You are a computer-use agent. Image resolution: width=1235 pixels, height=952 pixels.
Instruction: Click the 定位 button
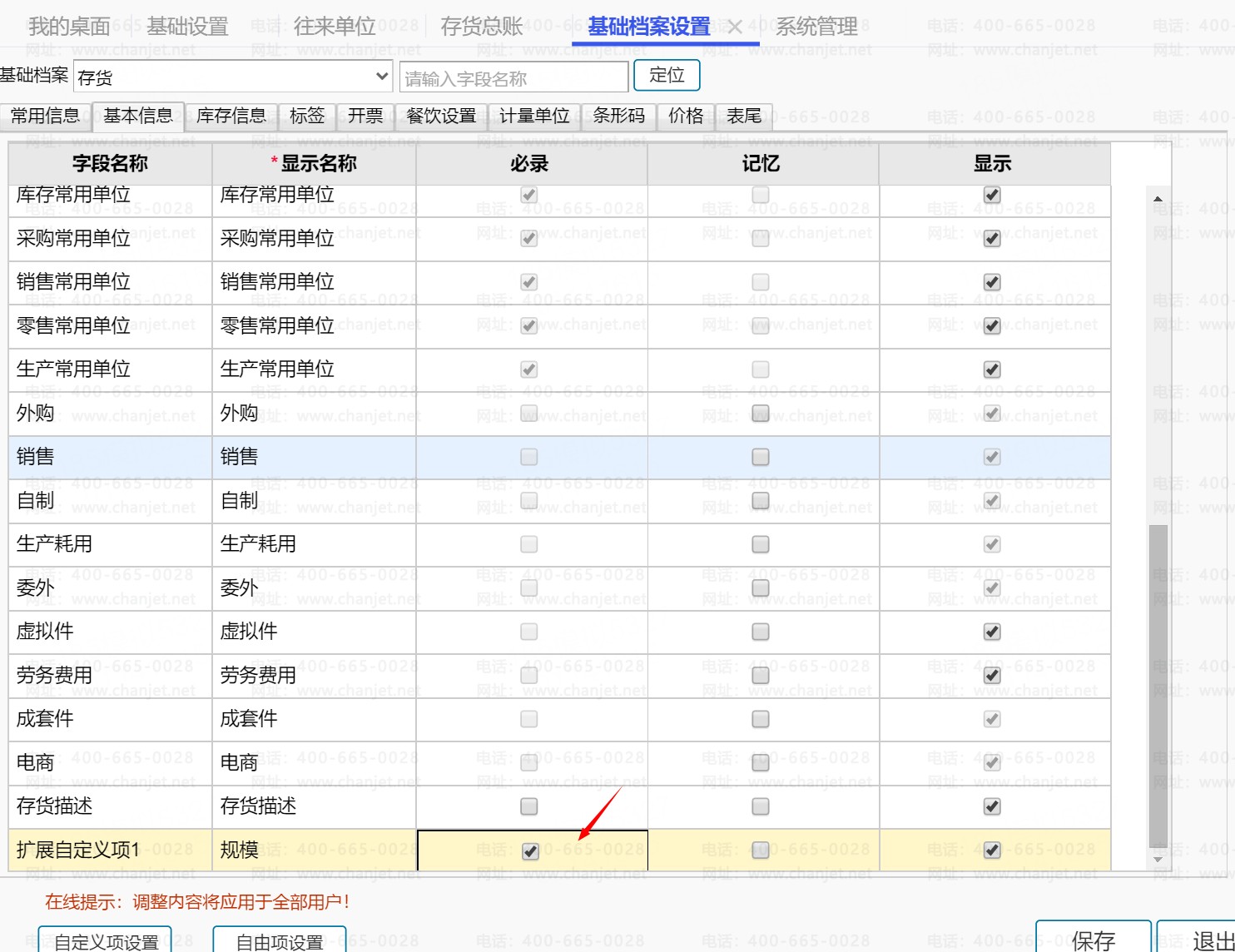(667, 76)
